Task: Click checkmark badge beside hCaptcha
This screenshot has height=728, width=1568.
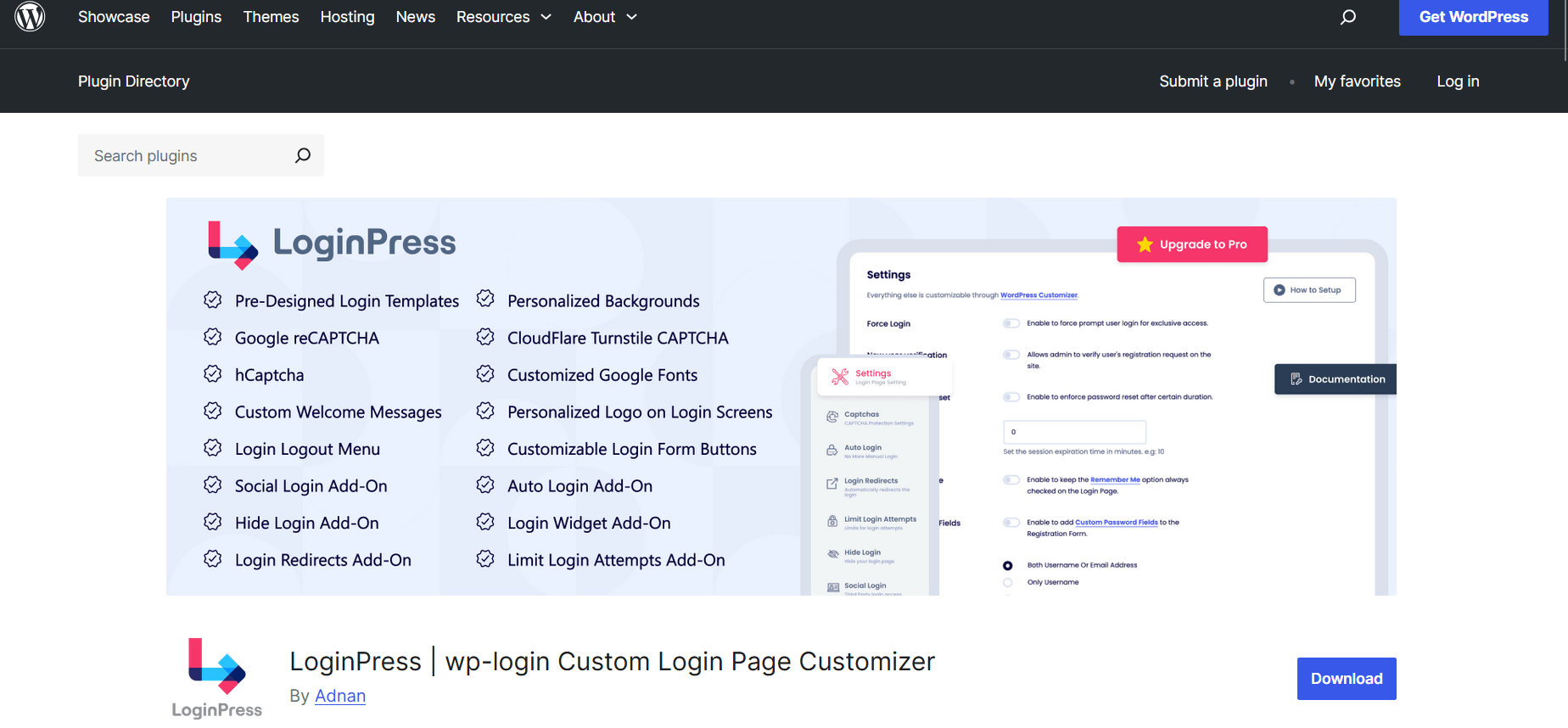Action: (213, 374)
